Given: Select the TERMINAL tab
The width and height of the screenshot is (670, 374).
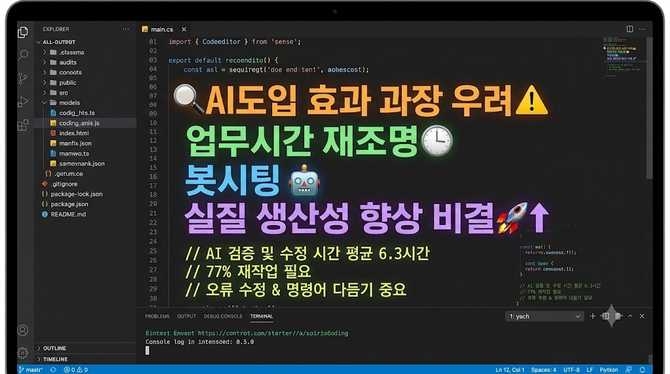Looking at the screenshot, I should click(x=262, y=316).
